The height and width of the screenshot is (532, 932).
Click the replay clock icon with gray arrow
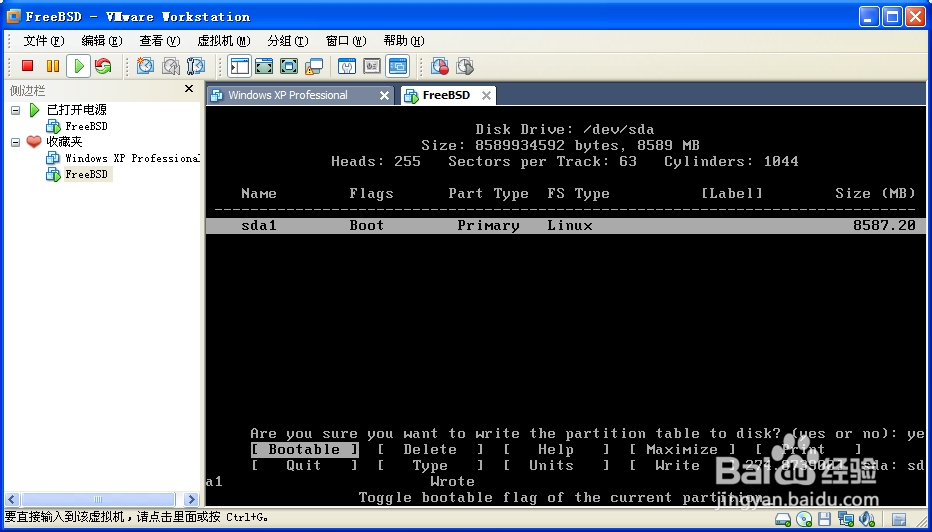pos(465,66)
